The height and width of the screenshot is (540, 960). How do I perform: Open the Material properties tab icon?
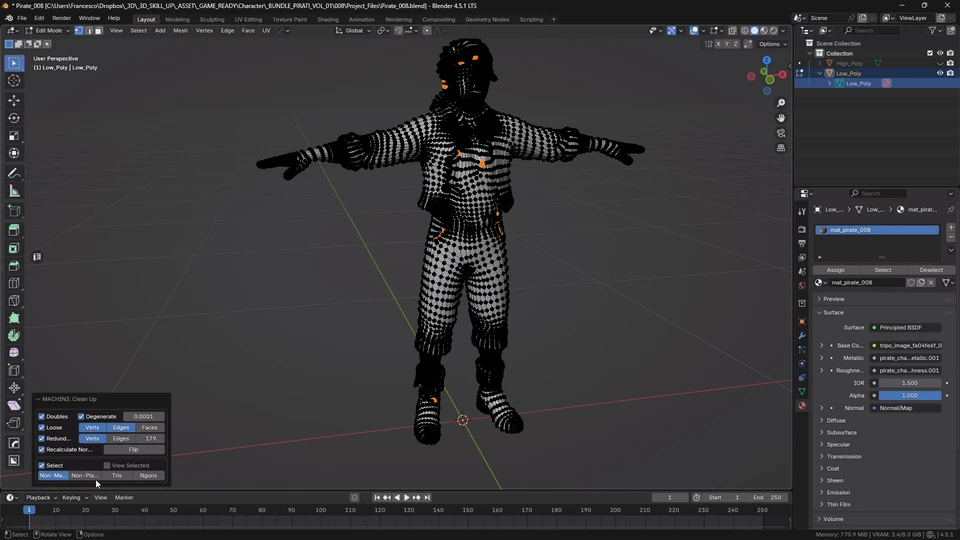point(802,406)
